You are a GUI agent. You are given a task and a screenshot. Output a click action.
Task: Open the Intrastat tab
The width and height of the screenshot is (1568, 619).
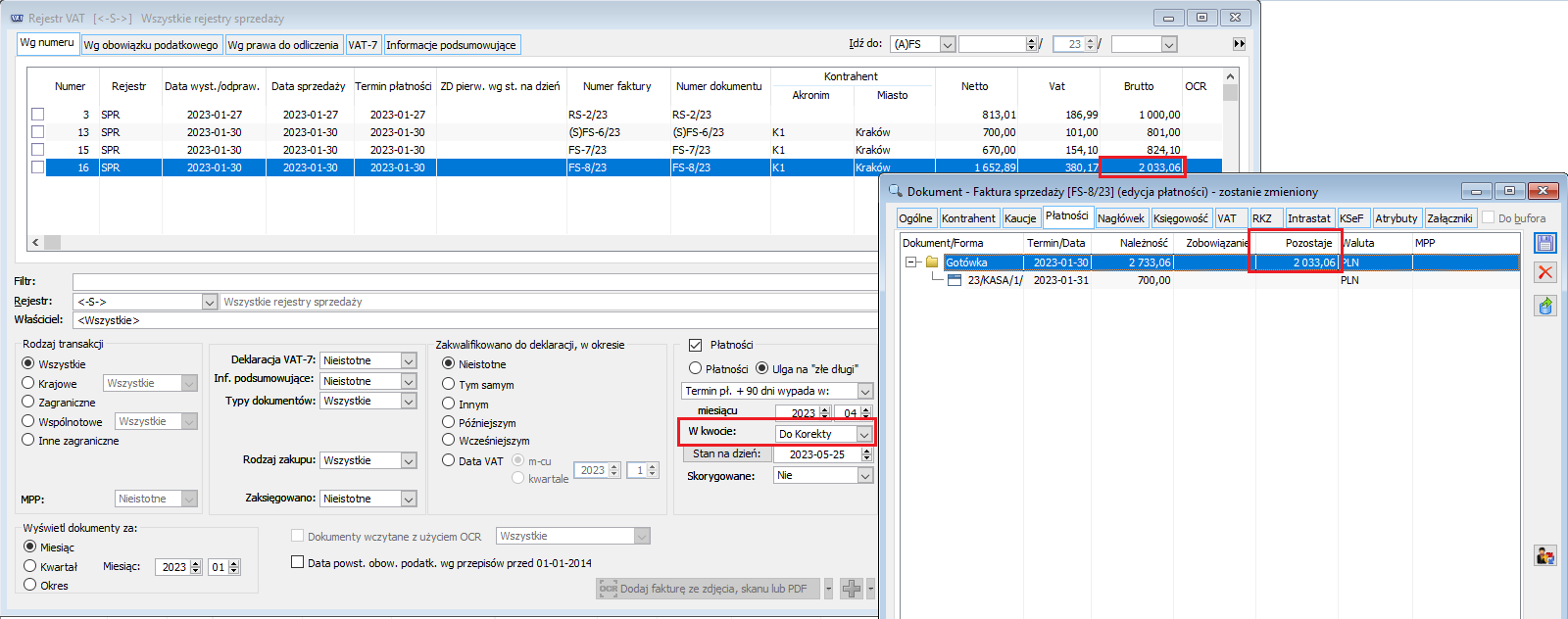point(1309,218)
